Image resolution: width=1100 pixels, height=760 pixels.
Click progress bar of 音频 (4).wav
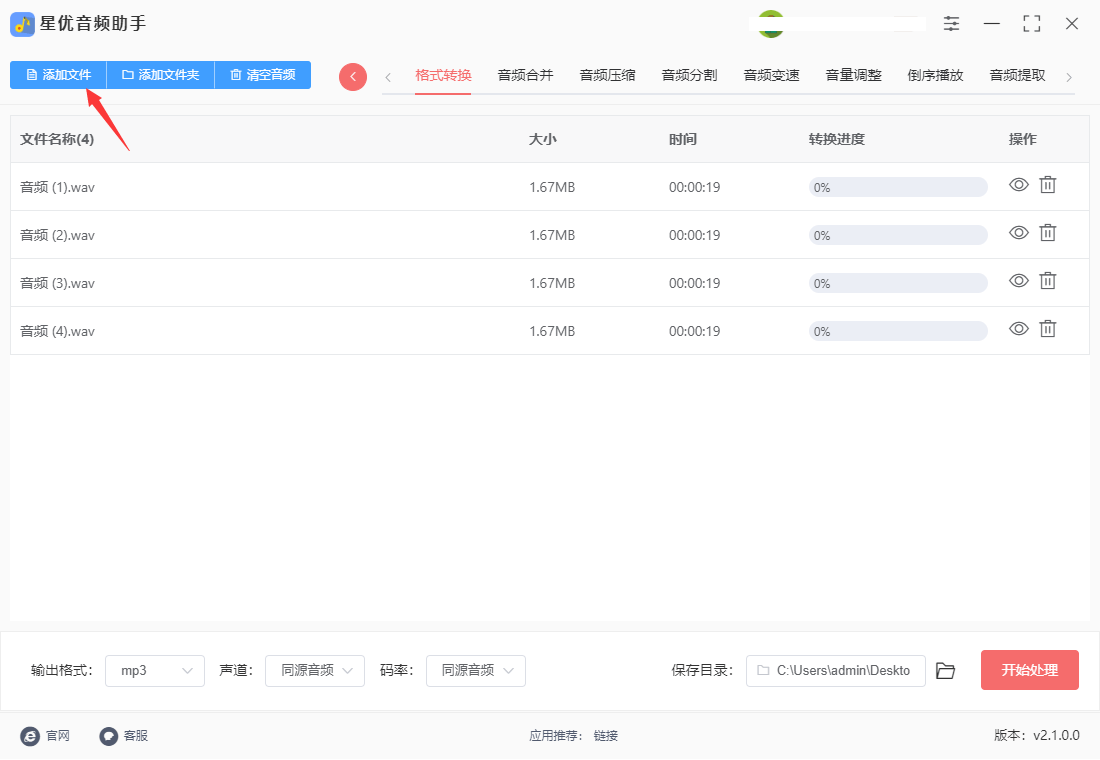click(898, 331)
